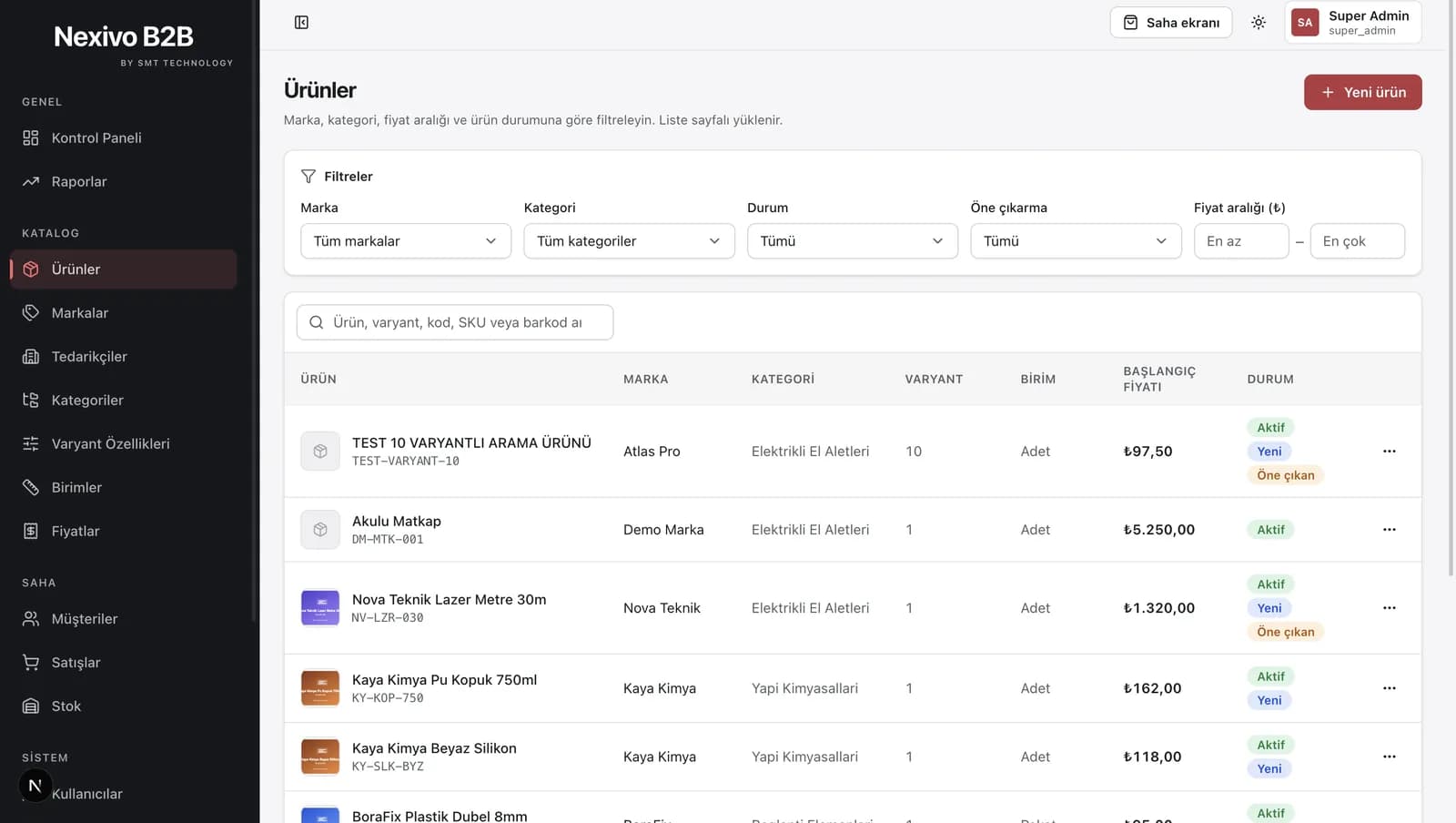Image resolution: width=1456 pixels, height=823 pixels.
Task: Click the Kategoriler tree icon
Action: click(31, 400)
